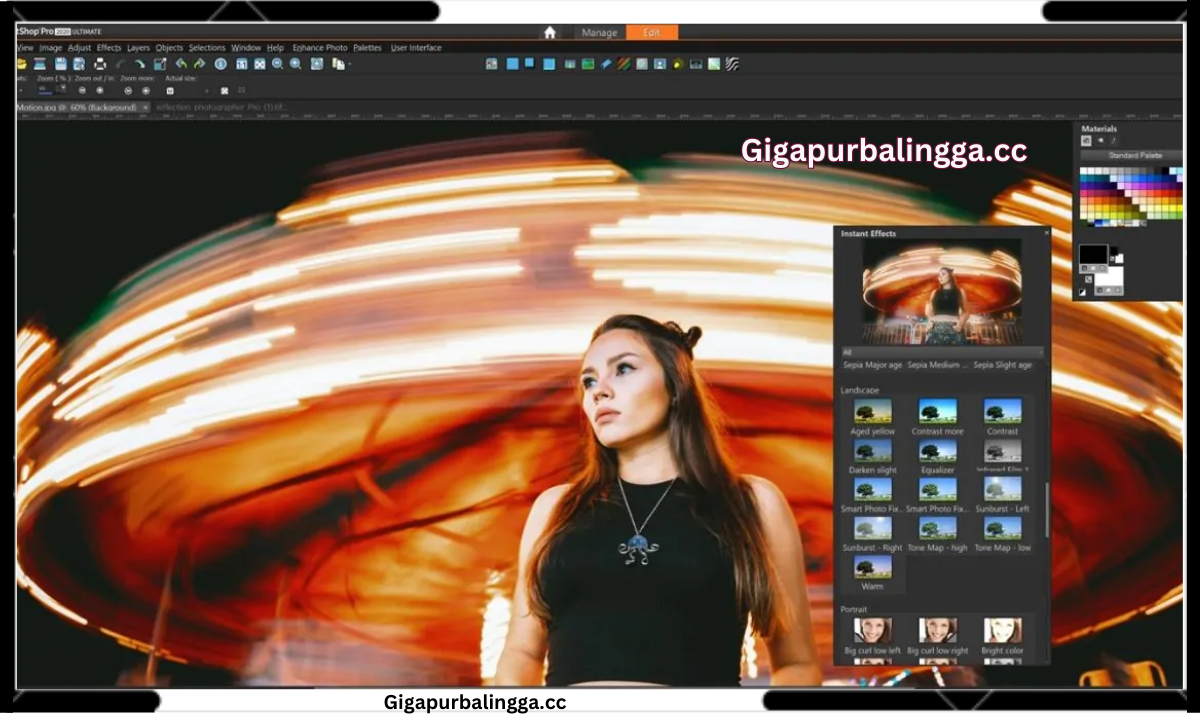Click the zebra-stripe effect icon

point(732,64)
